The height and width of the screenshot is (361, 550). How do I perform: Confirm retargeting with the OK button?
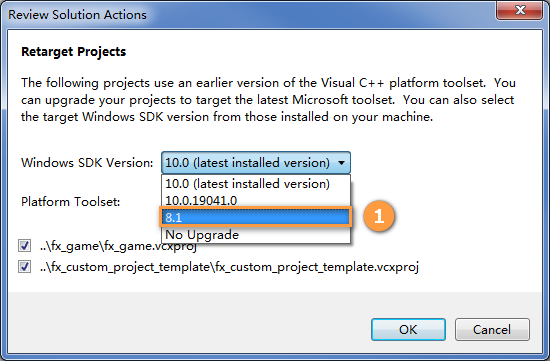pos(408,329)
